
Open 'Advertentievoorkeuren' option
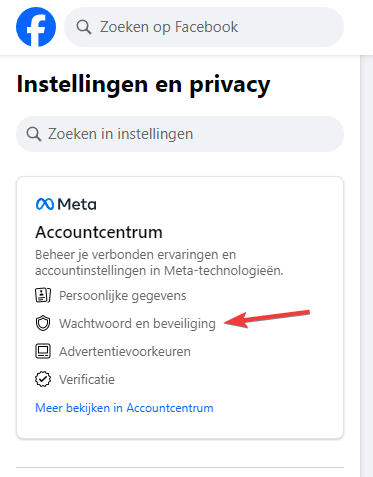pyautogui.click(x=125, y=352)
